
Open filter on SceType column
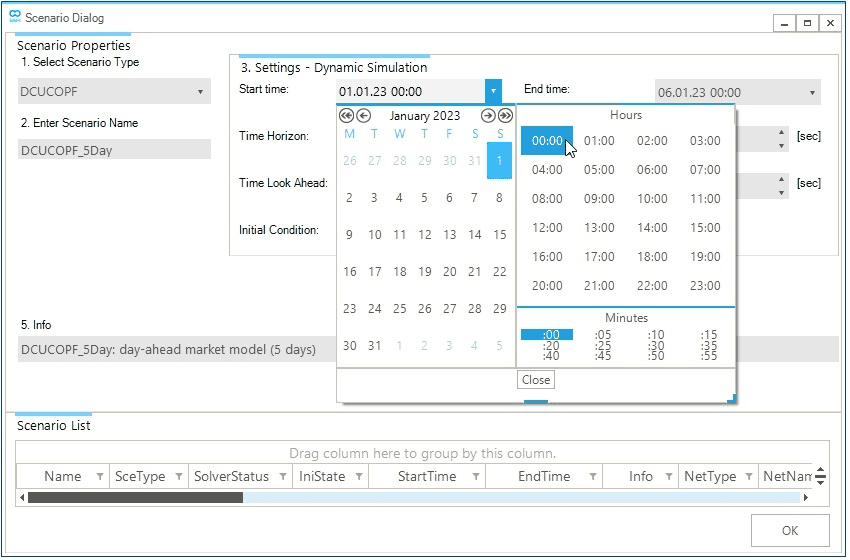point(179,477)
